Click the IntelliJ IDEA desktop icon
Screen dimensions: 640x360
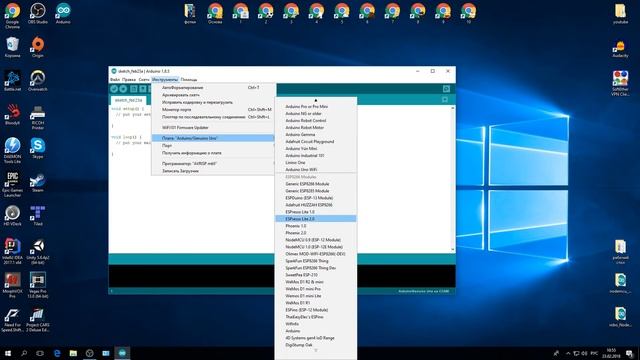tap(12, 252)
